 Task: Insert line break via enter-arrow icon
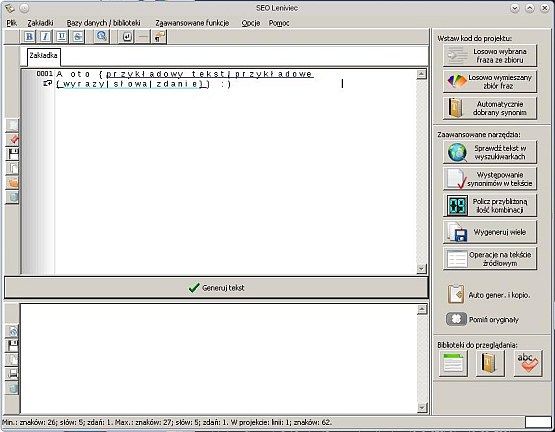coord(127,36)
